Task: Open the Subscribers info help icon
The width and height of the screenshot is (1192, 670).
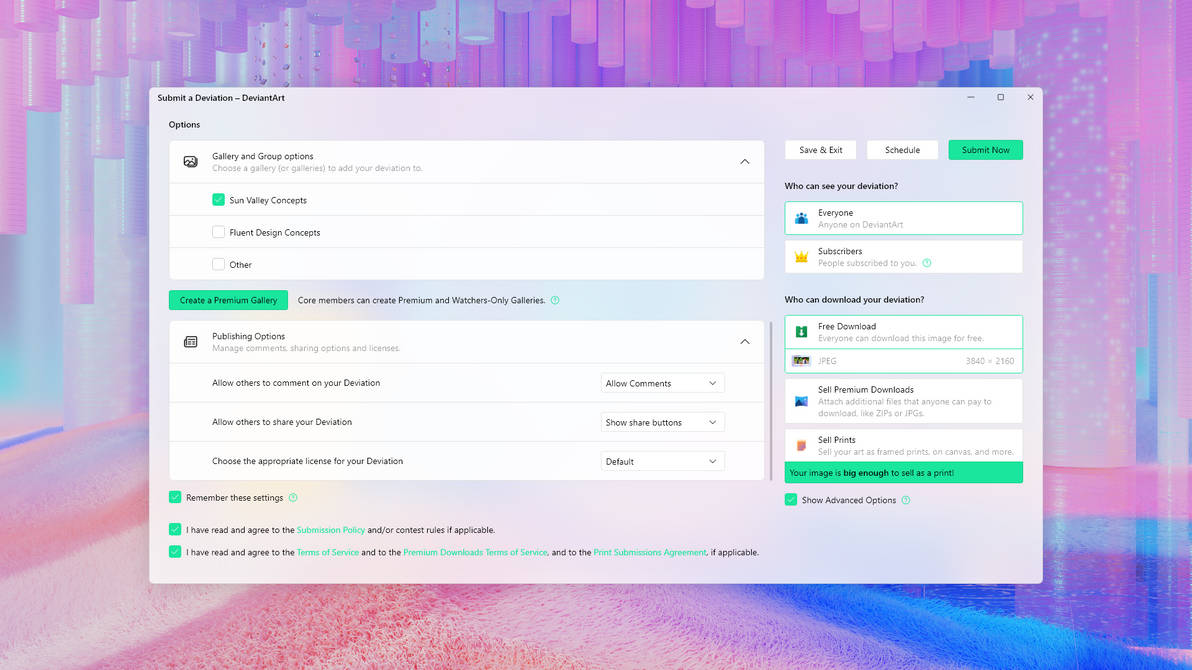Action: [x=927, y=263]
